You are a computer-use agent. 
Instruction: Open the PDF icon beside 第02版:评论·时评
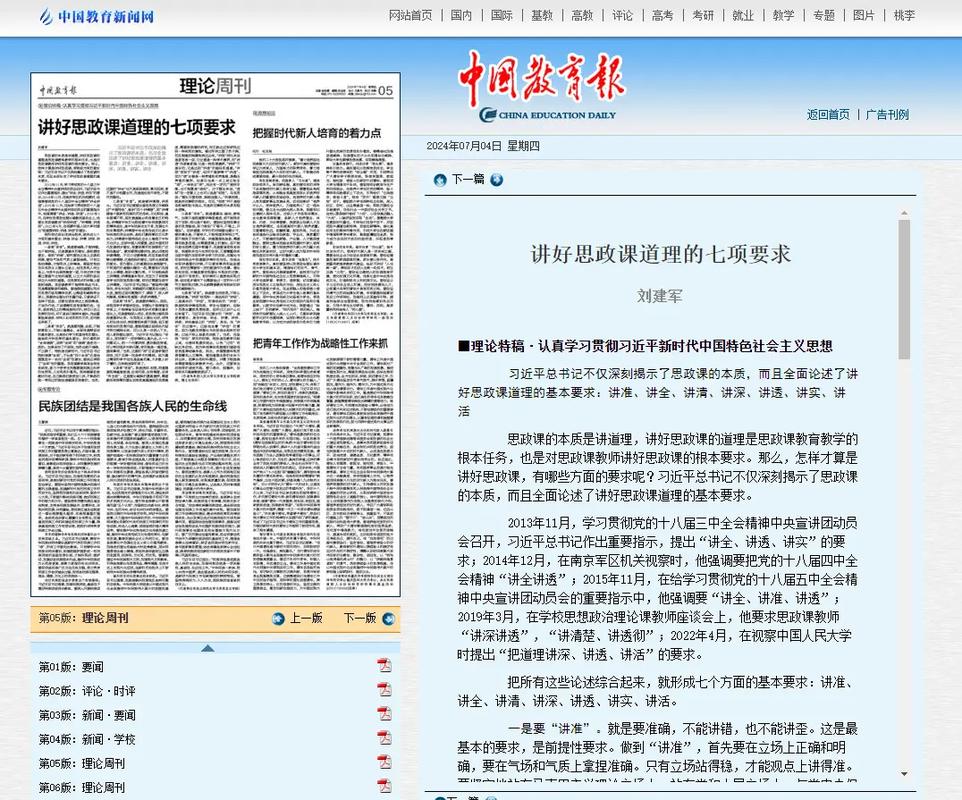click(x=384, y=688)
